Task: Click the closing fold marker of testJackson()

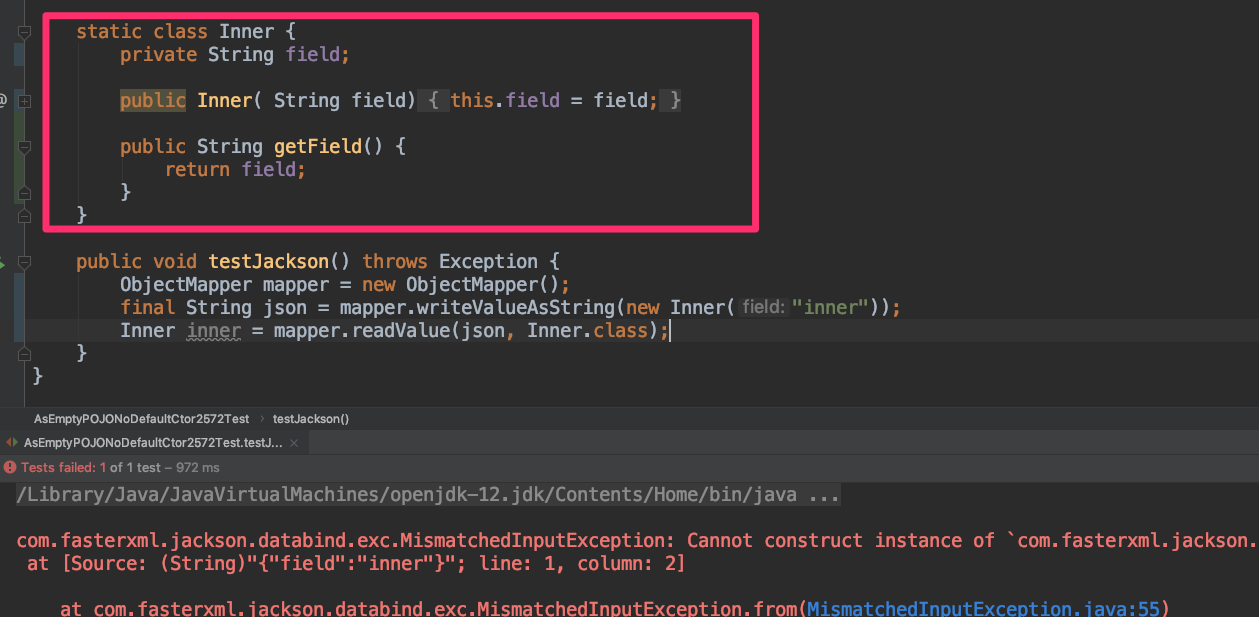Action: click(x=25, y=353)
